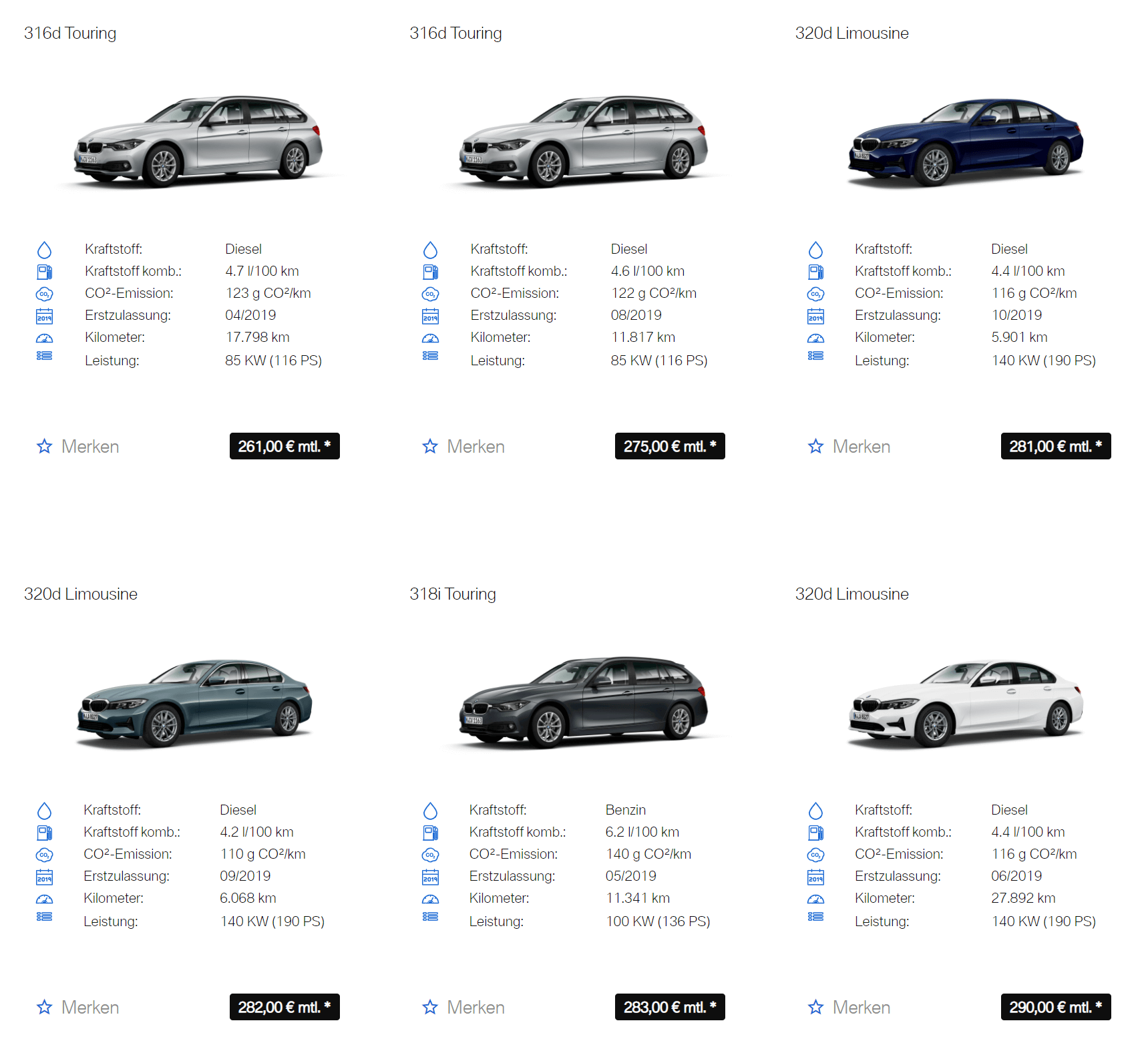Click the fuel pump icon on the 281,00 € card
Screen dimensions: 1148x1055
pos(815,272)
